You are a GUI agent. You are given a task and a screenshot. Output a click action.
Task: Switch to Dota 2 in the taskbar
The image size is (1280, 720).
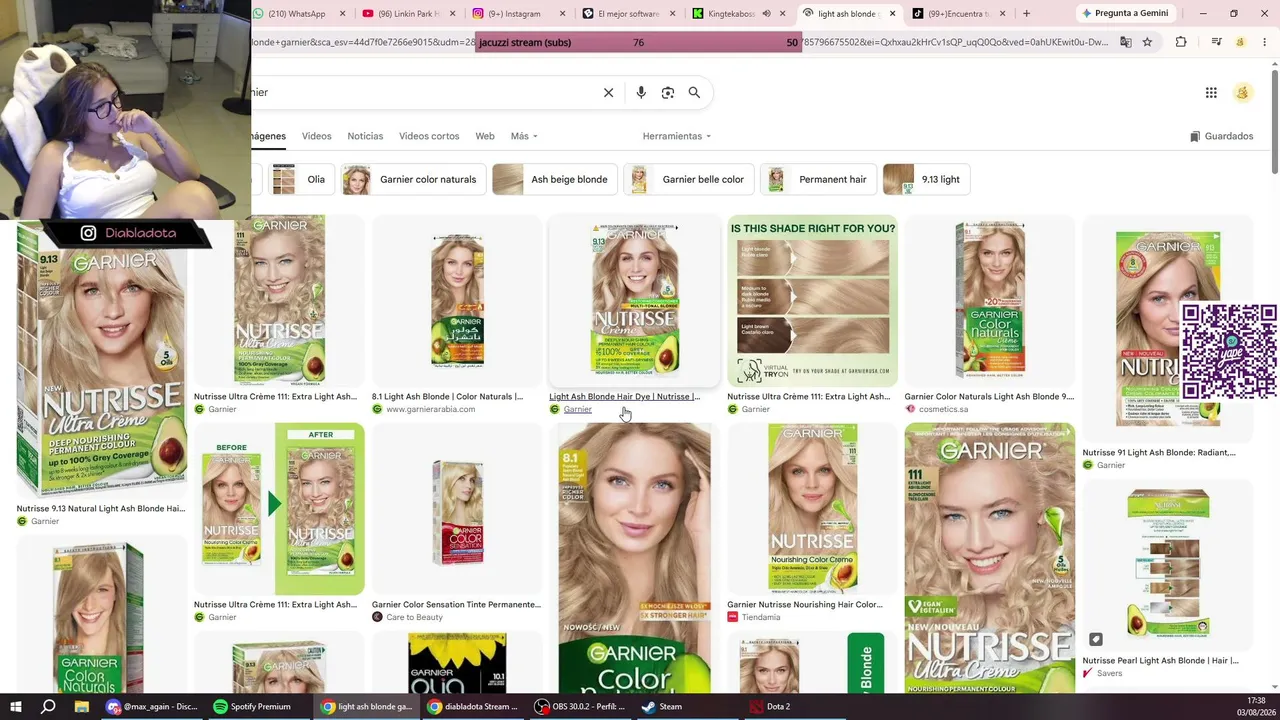coord(770,707)
